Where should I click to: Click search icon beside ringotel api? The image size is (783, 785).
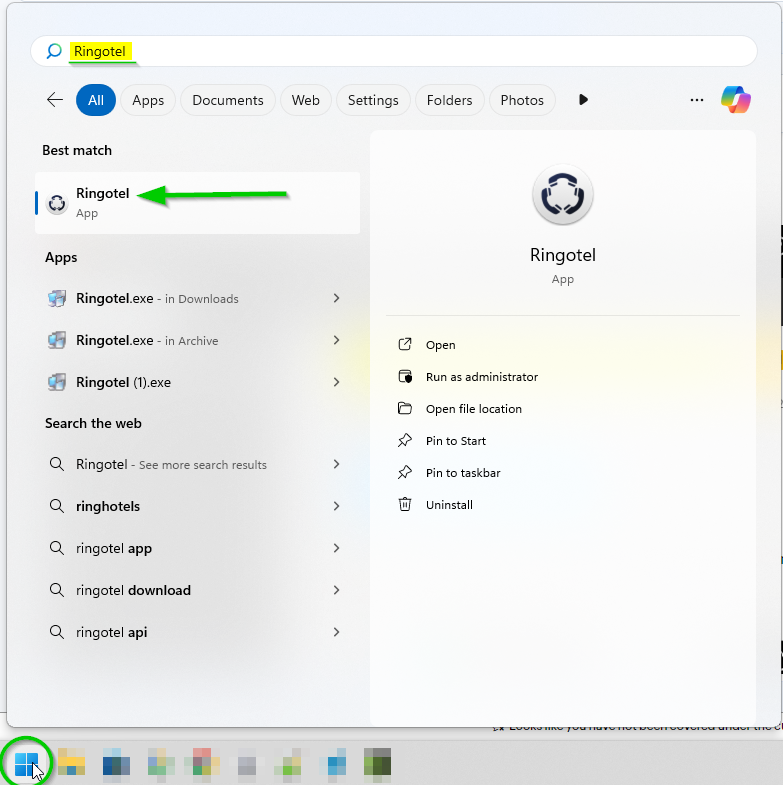[x=57, y=633]
